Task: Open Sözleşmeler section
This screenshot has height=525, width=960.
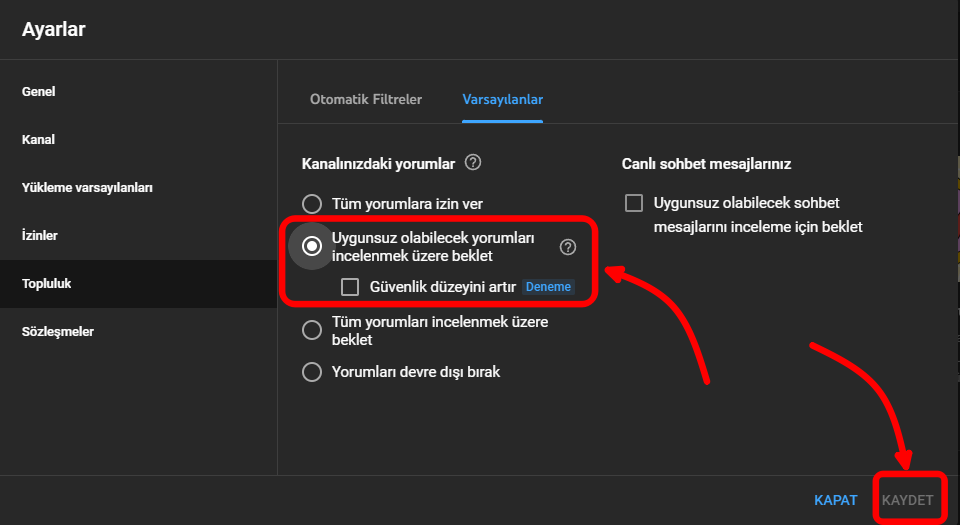Action: pos(58,332)
